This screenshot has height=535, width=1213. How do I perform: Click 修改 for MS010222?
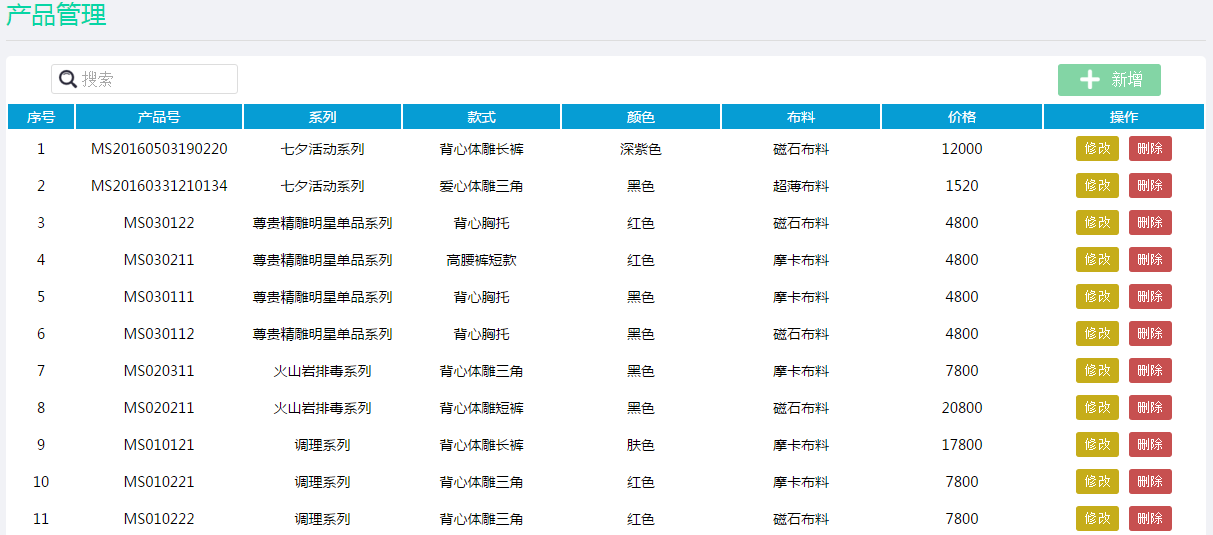1097,519
